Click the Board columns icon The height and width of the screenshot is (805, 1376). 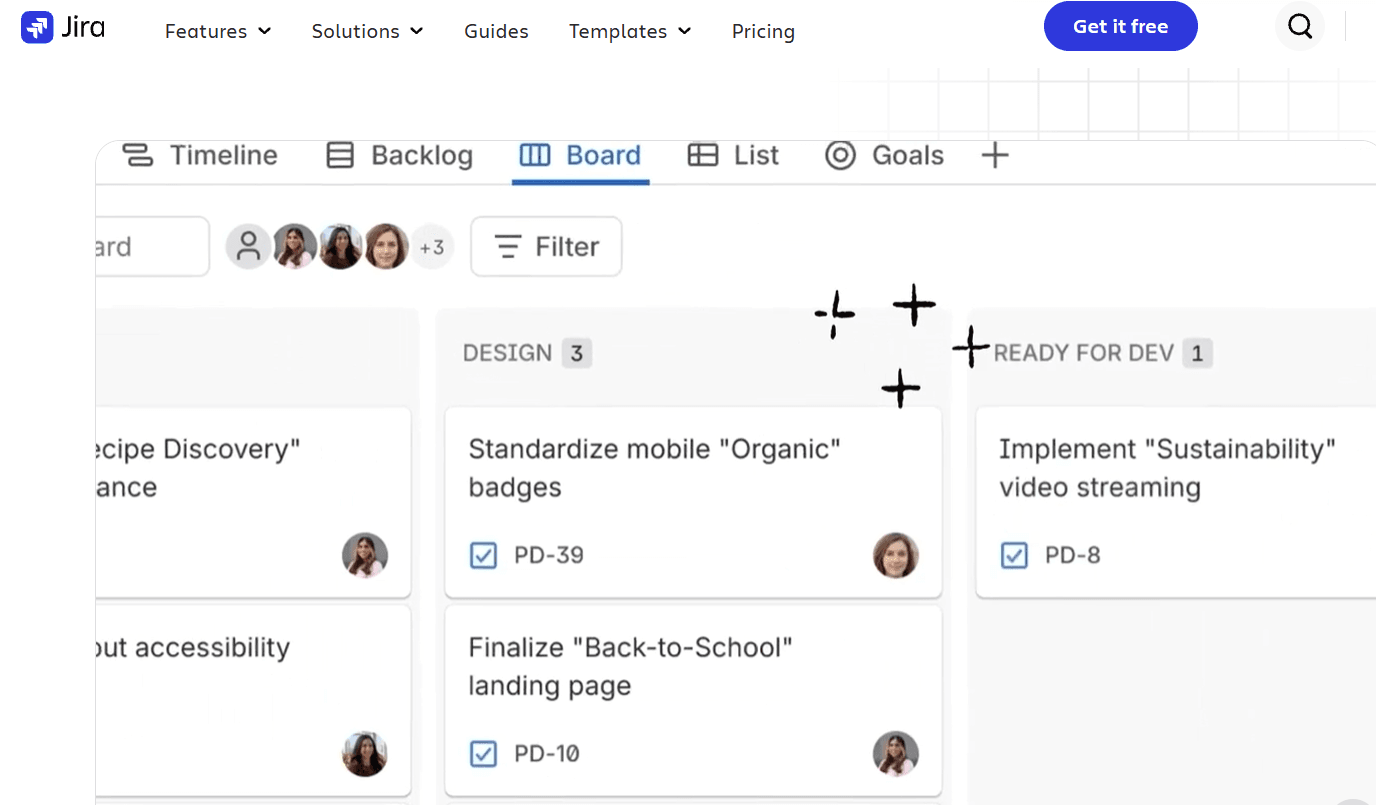535,155
